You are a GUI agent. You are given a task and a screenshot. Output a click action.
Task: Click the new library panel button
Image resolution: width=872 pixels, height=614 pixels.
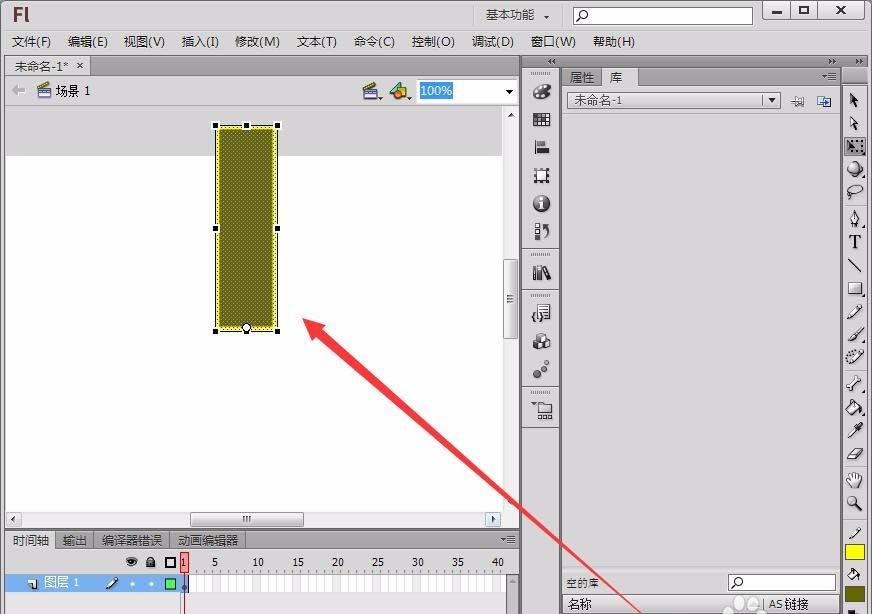click(x=824, y=101)
